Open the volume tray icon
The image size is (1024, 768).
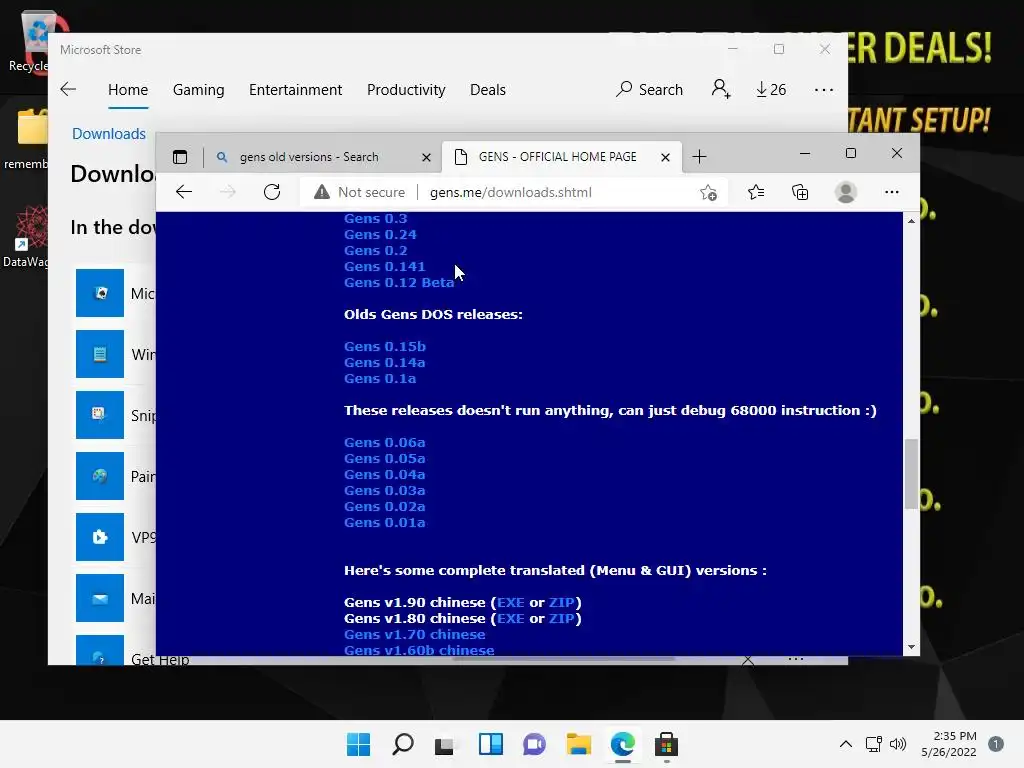point(898,744)
